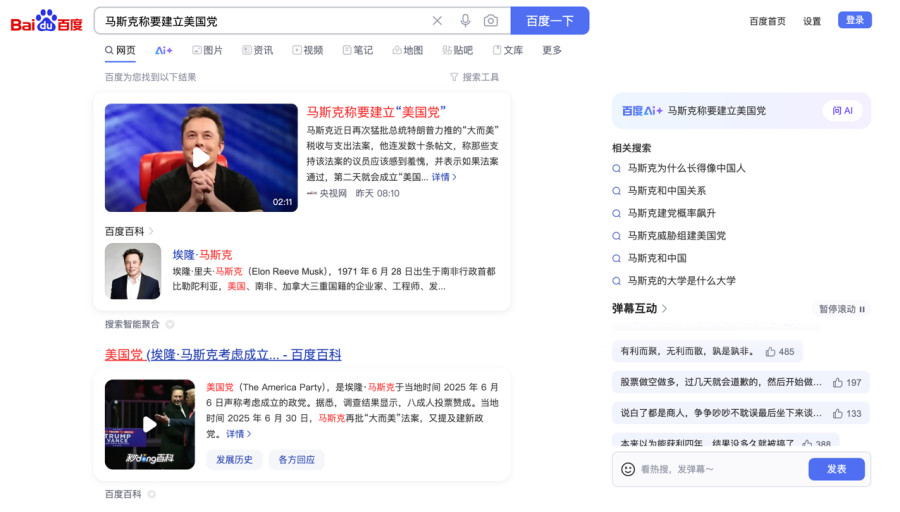Click the 百度一下 search button
This screenshot has width=900, height=512.
coord(549,21)
